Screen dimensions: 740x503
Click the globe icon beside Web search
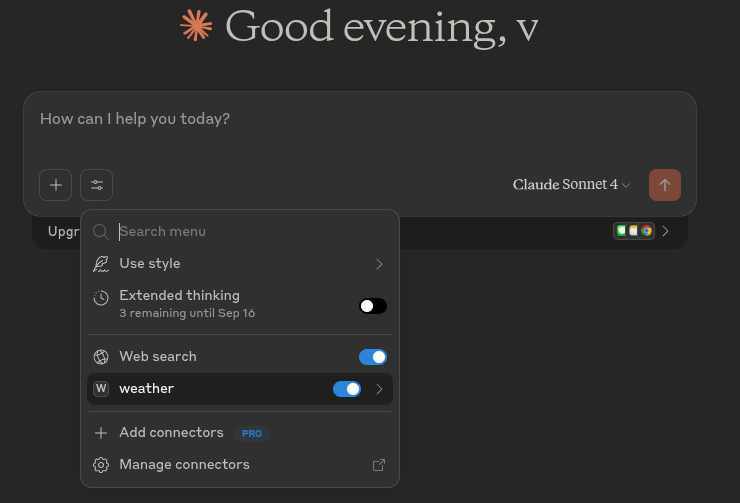101,357
